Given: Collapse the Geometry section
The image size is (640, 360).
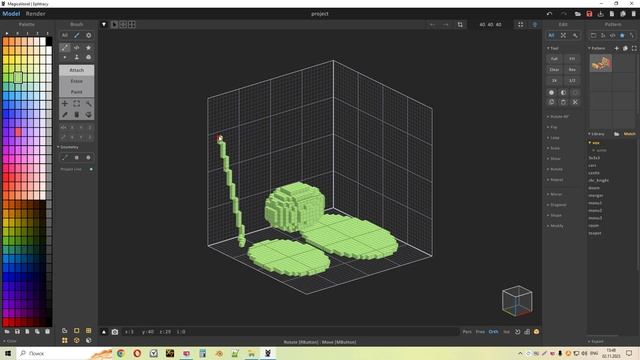Looking at the screenshot, I should [x=68, y=147].
